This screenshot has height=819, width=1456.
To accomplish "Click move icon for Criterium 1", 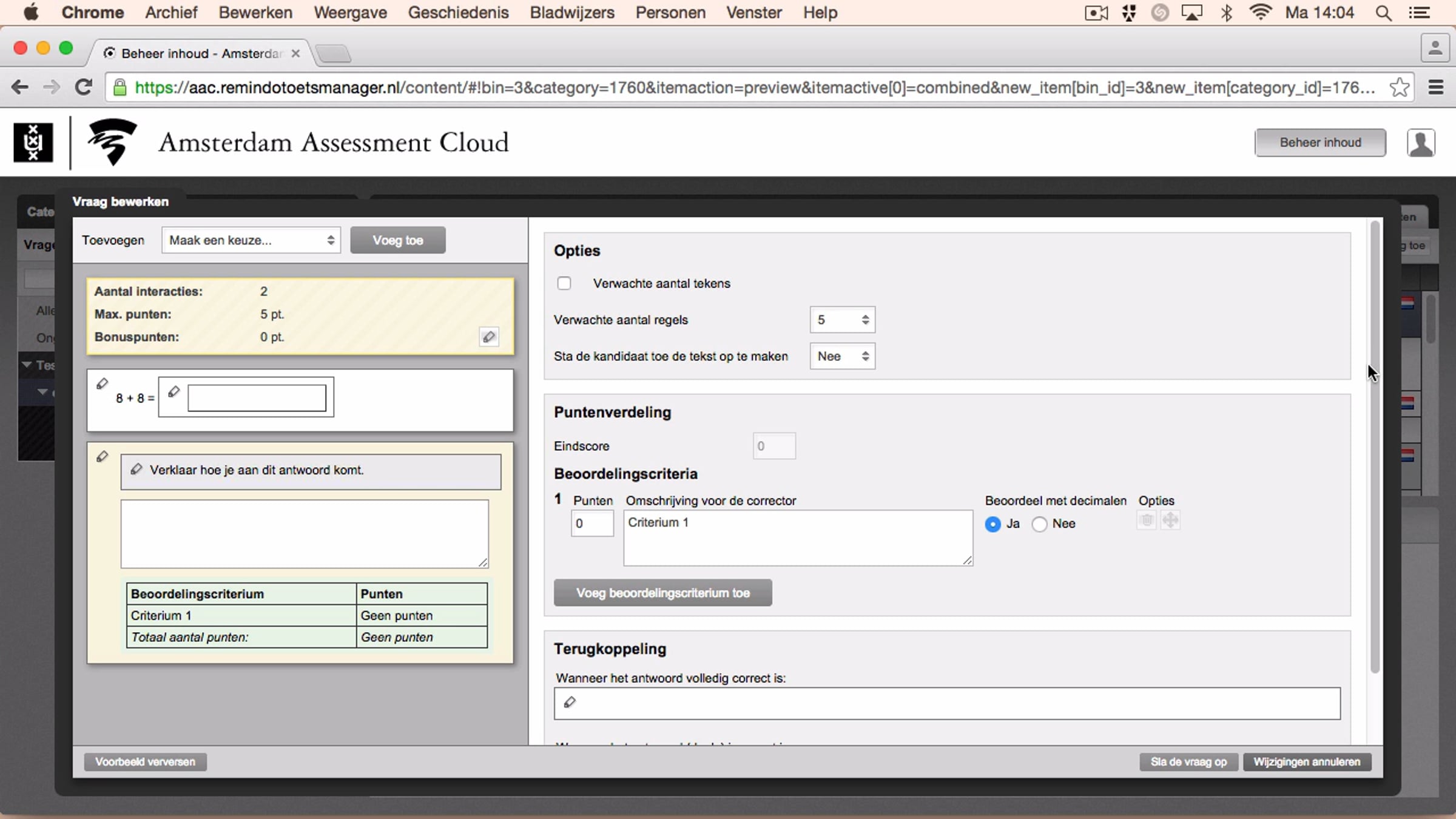I will 1170,521.
